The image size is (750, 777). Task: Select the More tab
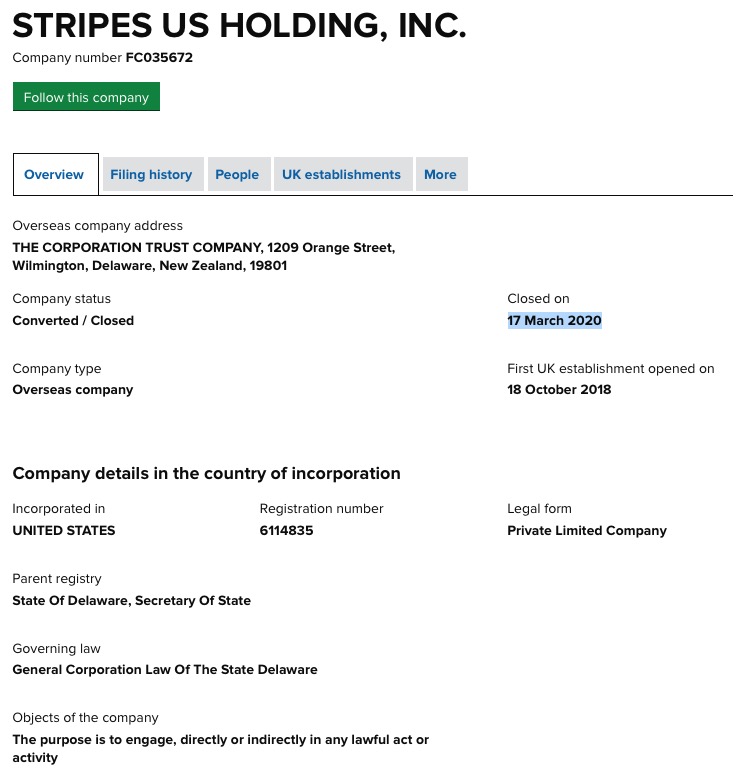(440, 174)
